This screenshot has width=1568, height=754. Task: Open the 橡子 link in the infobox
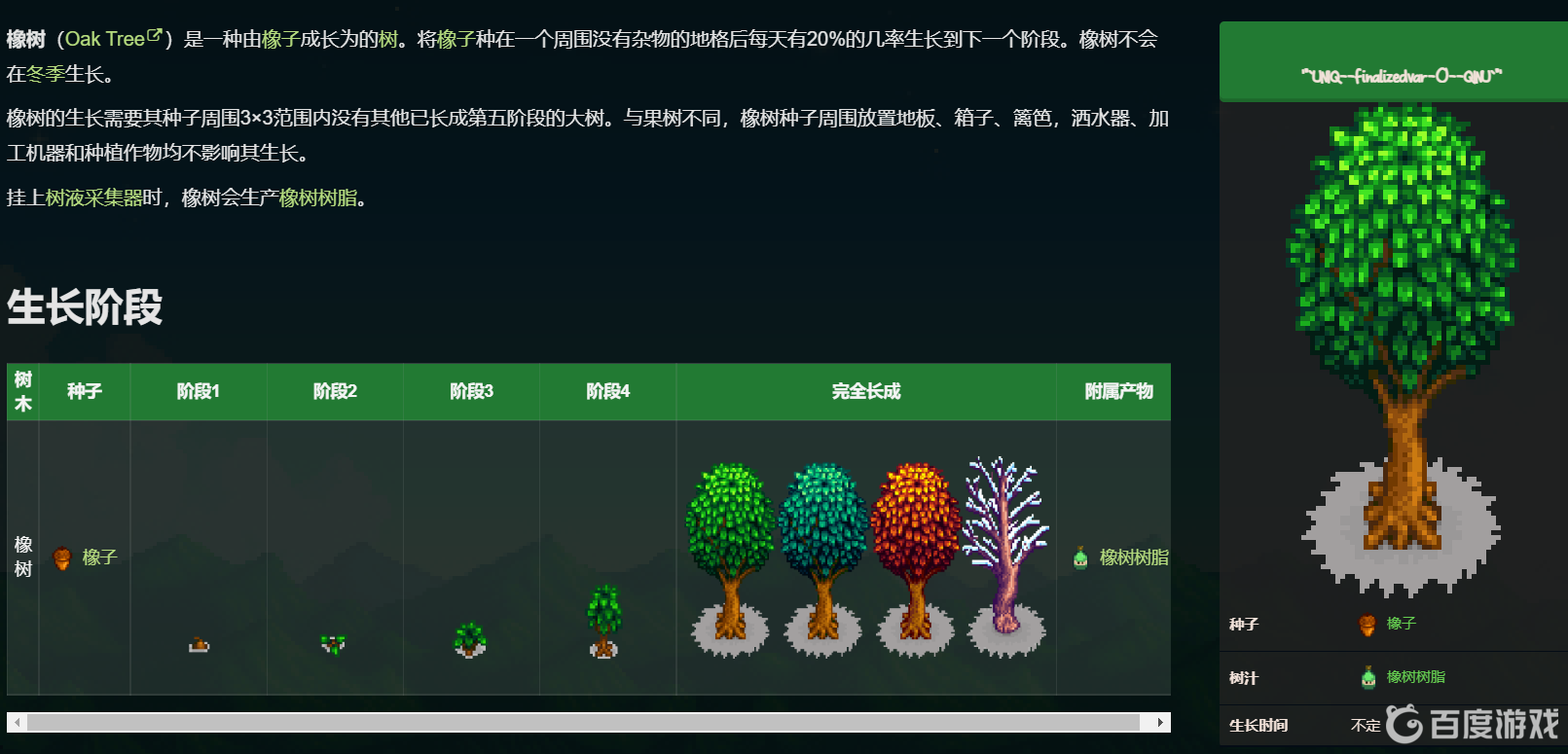[x=1402, y=624]
